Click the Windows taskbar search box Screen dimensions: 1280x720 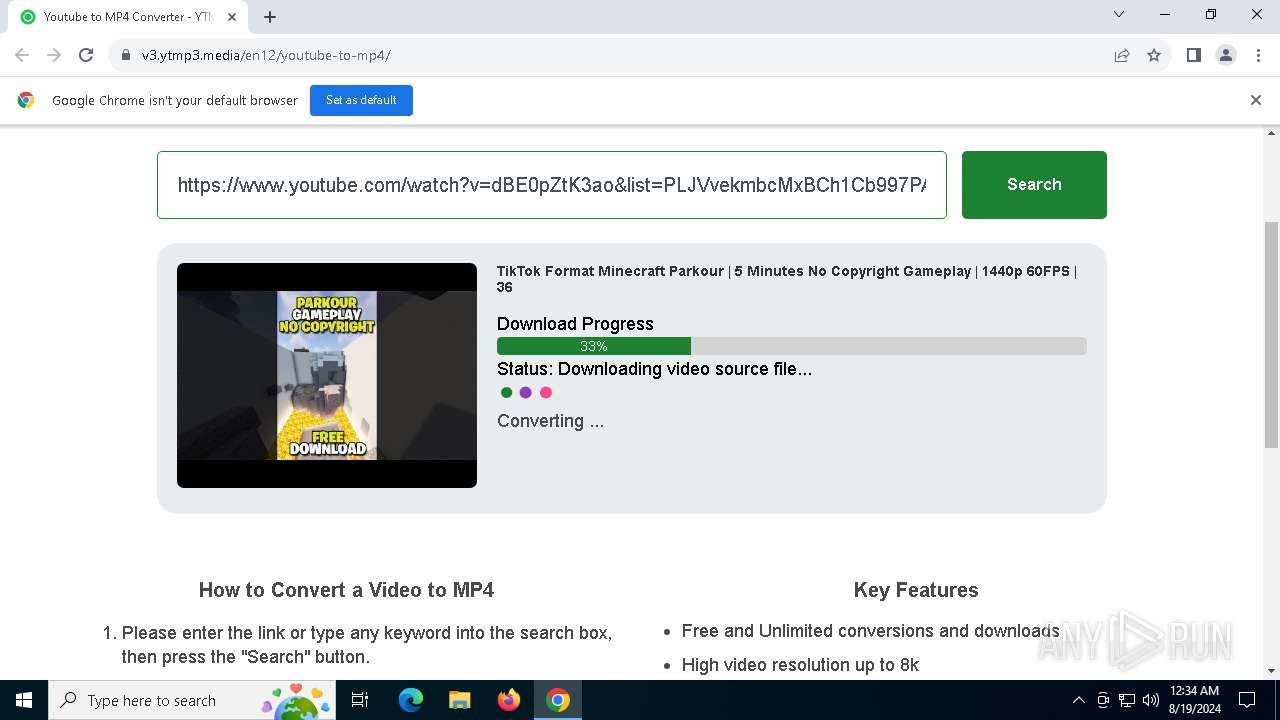click(x=192, y=700)
